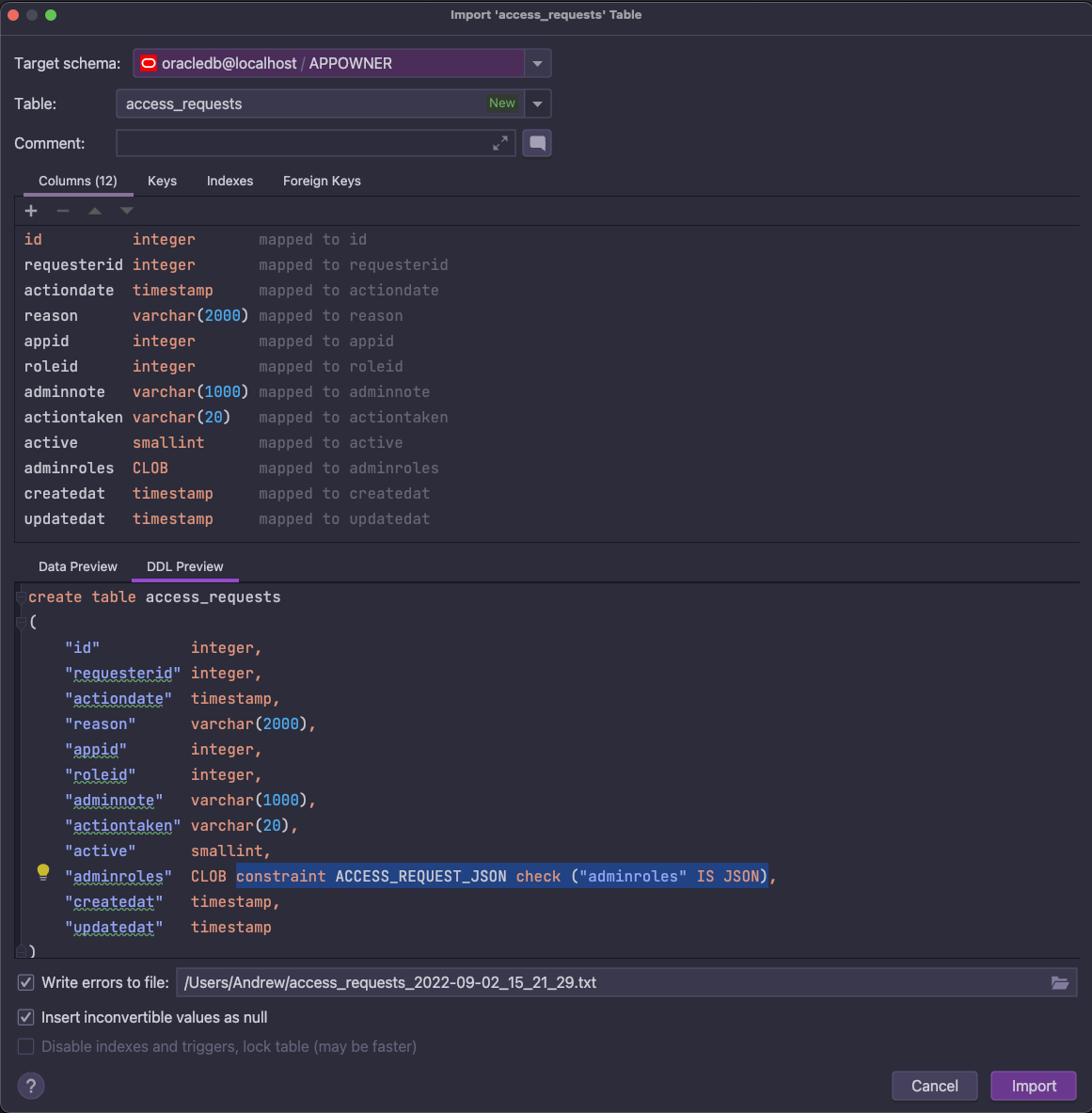Viewport: 1092px width, 1113px height.
Task: Switch to the Indexes tab
Action: point(229,181)
